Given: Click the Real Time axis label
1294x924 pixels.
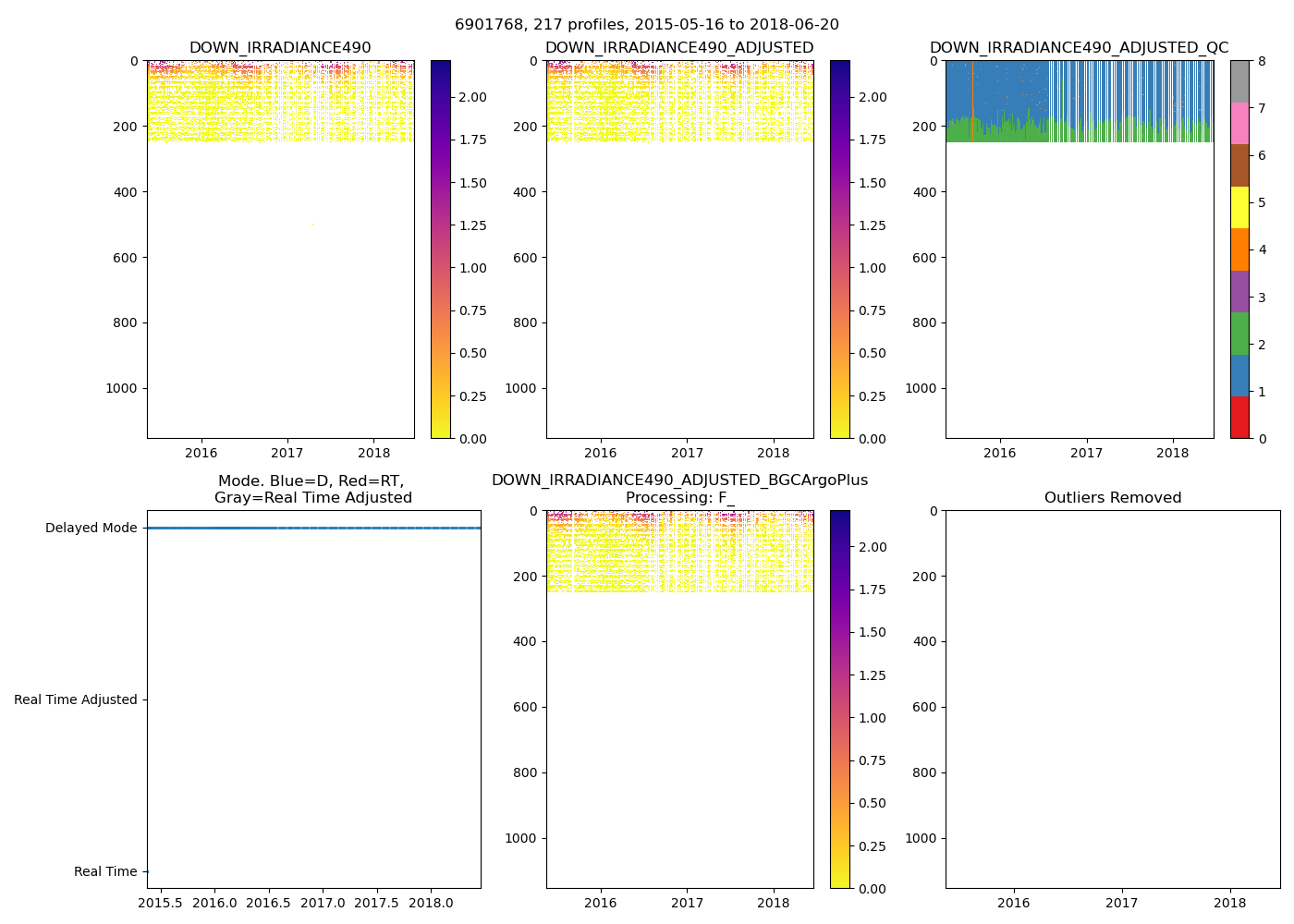Looking at the screenshot, I should point(104,872).
